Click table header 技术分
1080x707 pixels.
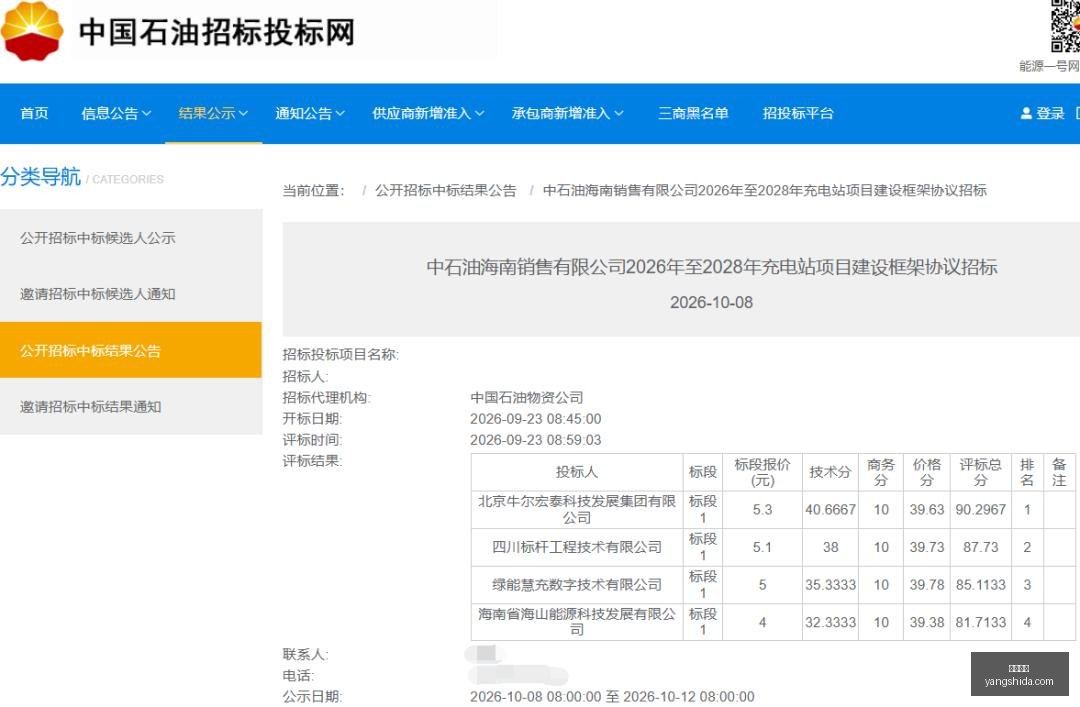click(830, 472)
